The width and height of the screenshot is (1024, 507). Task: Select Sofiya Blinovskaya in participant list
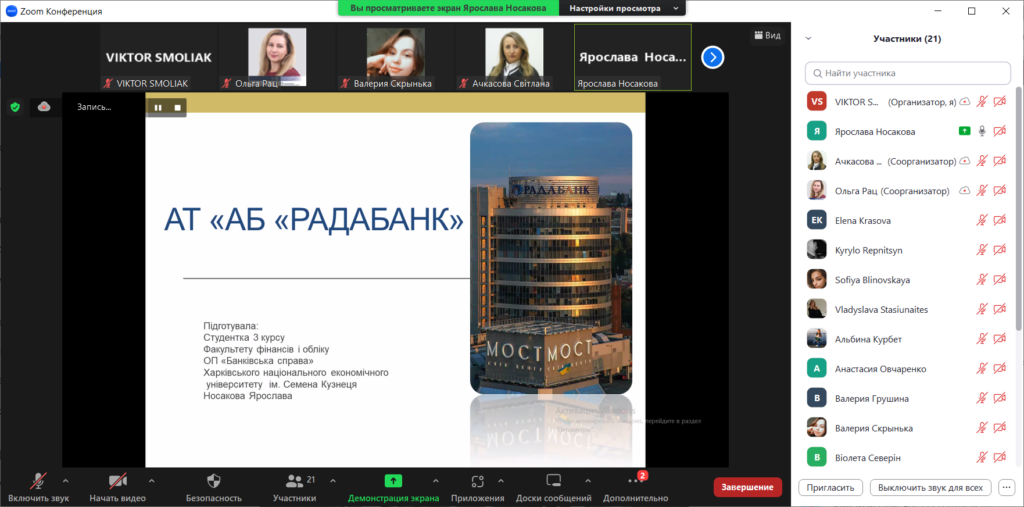(906, 280)
